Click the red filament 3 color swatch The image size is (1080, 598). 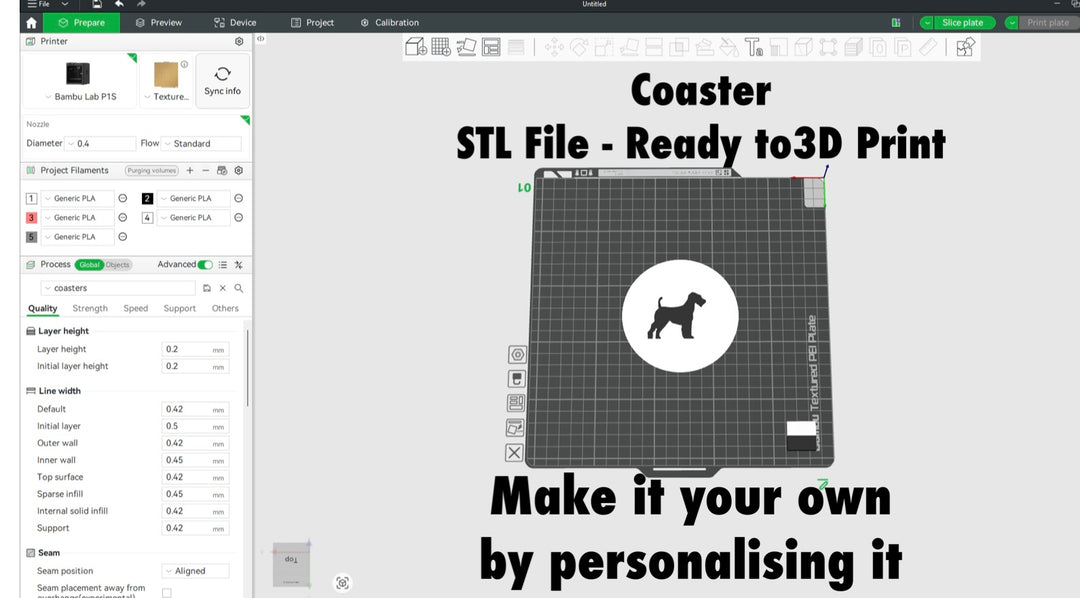31,218
